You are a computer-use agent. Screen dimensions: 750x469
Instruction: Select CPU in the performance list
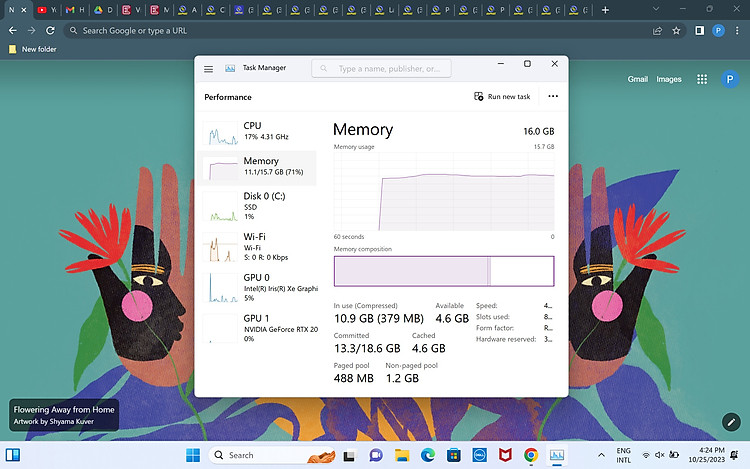pos(257,132)
